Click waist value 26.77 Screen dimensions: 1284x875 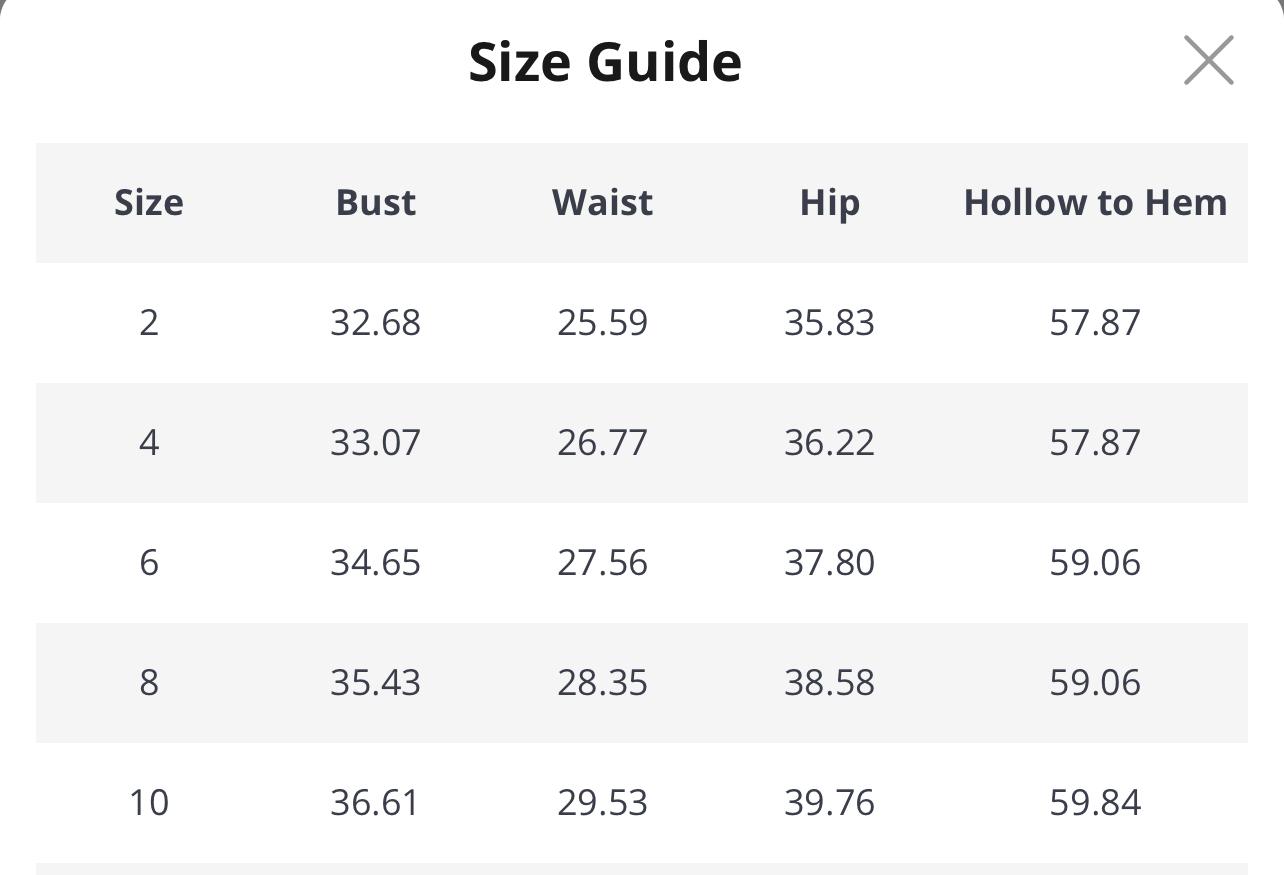click(x=602, y=443)
